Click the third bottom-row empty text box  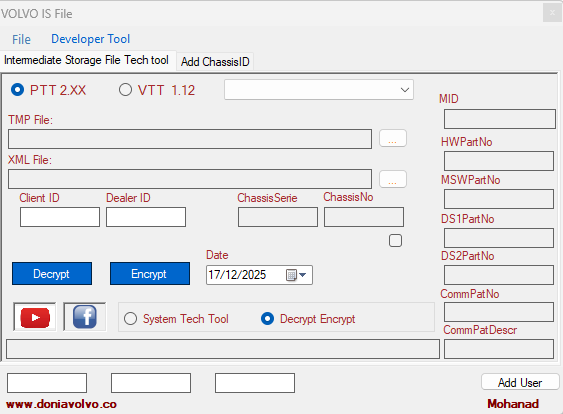[x=255, y=383]
